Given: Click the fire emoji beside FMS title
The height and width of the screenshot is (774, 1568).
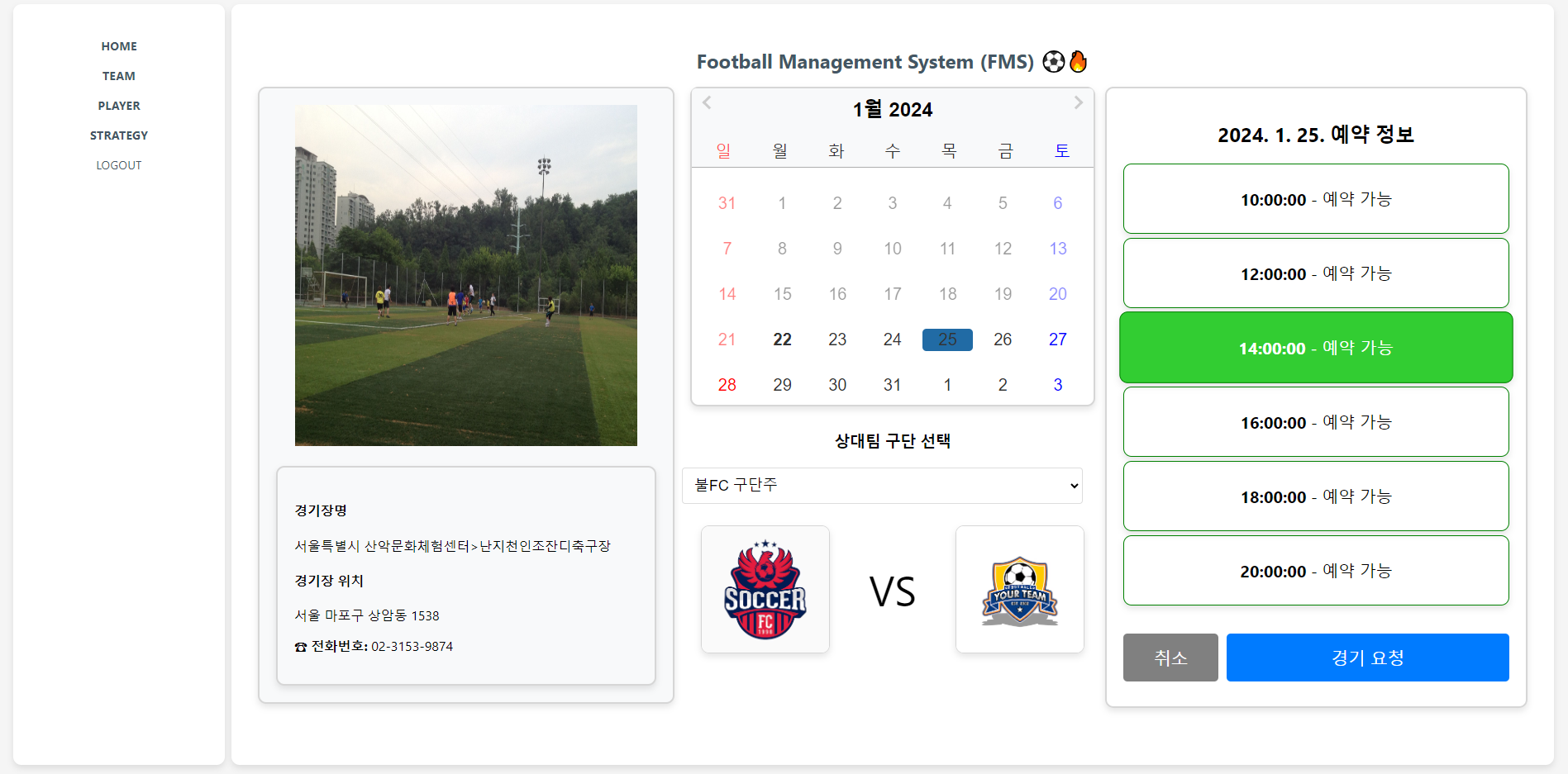Looking at the screenshot, I should 1078,62.
